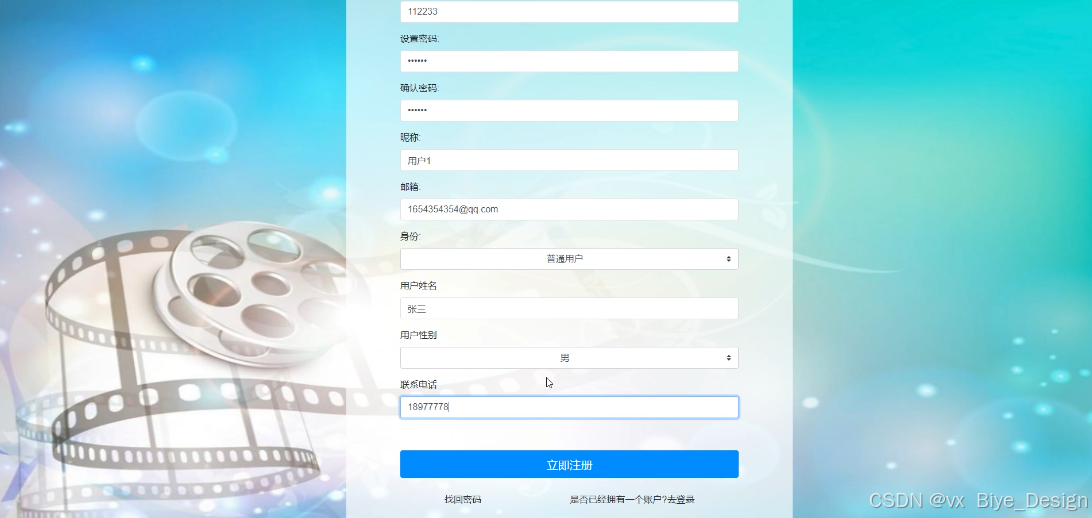Follow the 是否已经拥有一个账户?去登录 link
The image size is (1092, 518).
coord(632,499)
